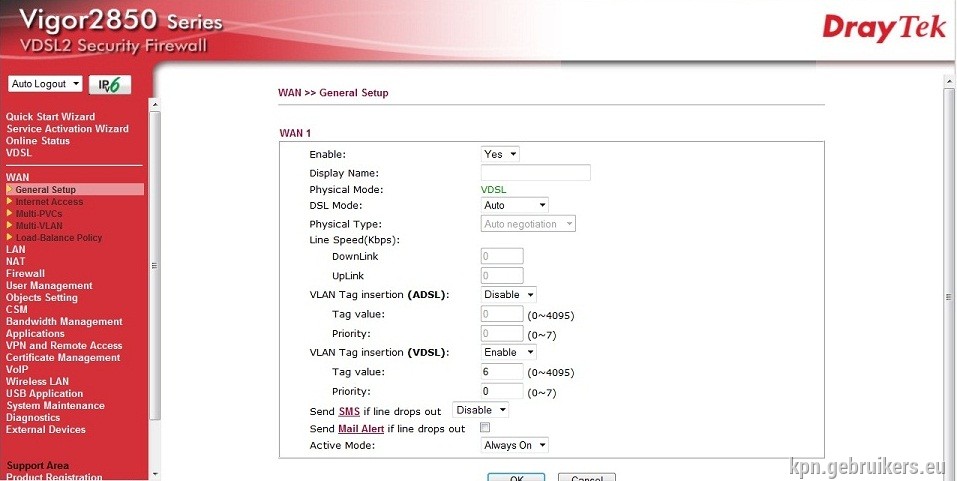Screen dimensions: 957x481
Task: Open Quick Start Wizard in sidebar
Action: (51, 117)
